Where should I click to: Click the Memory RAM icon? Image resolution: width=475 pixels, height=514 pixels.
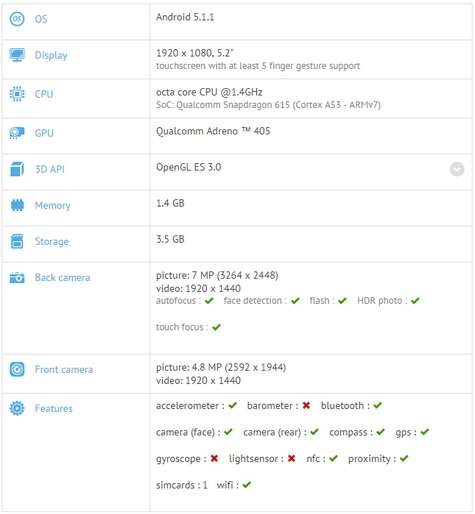pyautogui.click(x=17, y=205)
